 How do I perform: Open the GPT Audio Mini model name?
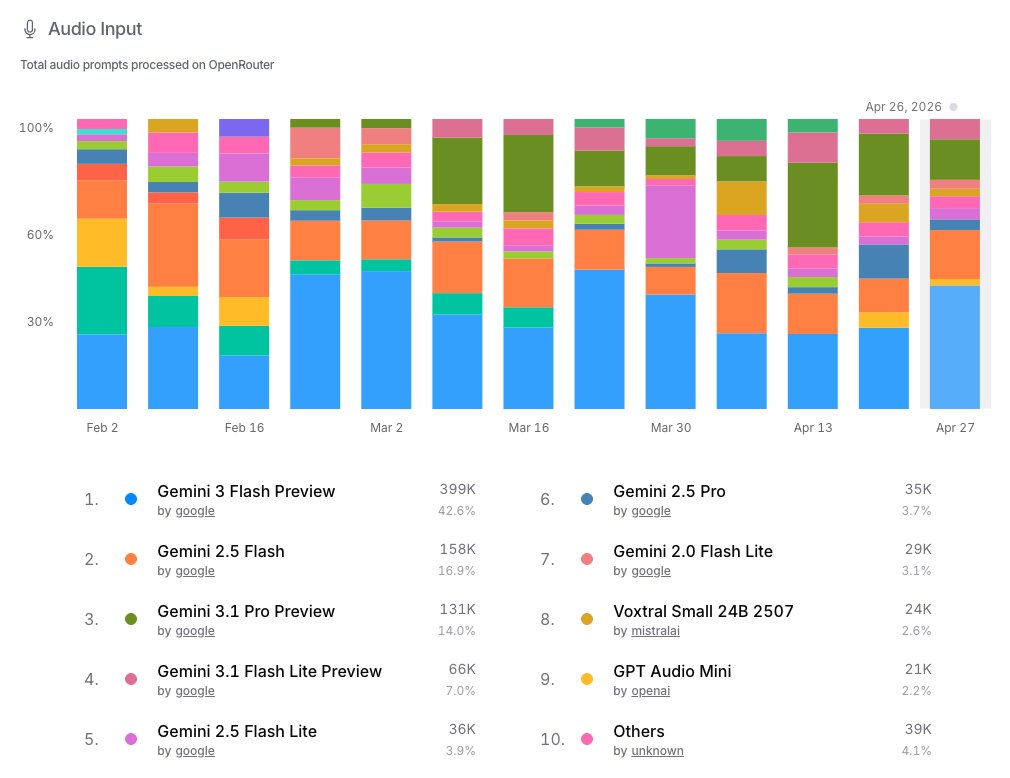pyautogui.click(x=672, y=671)
